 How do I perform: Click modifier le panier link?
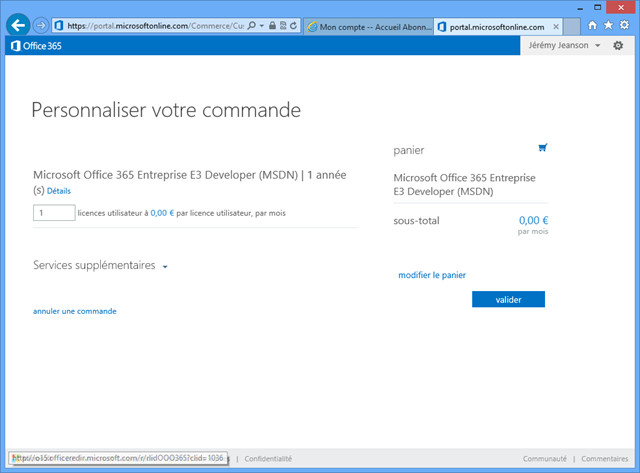pos(432,275)
